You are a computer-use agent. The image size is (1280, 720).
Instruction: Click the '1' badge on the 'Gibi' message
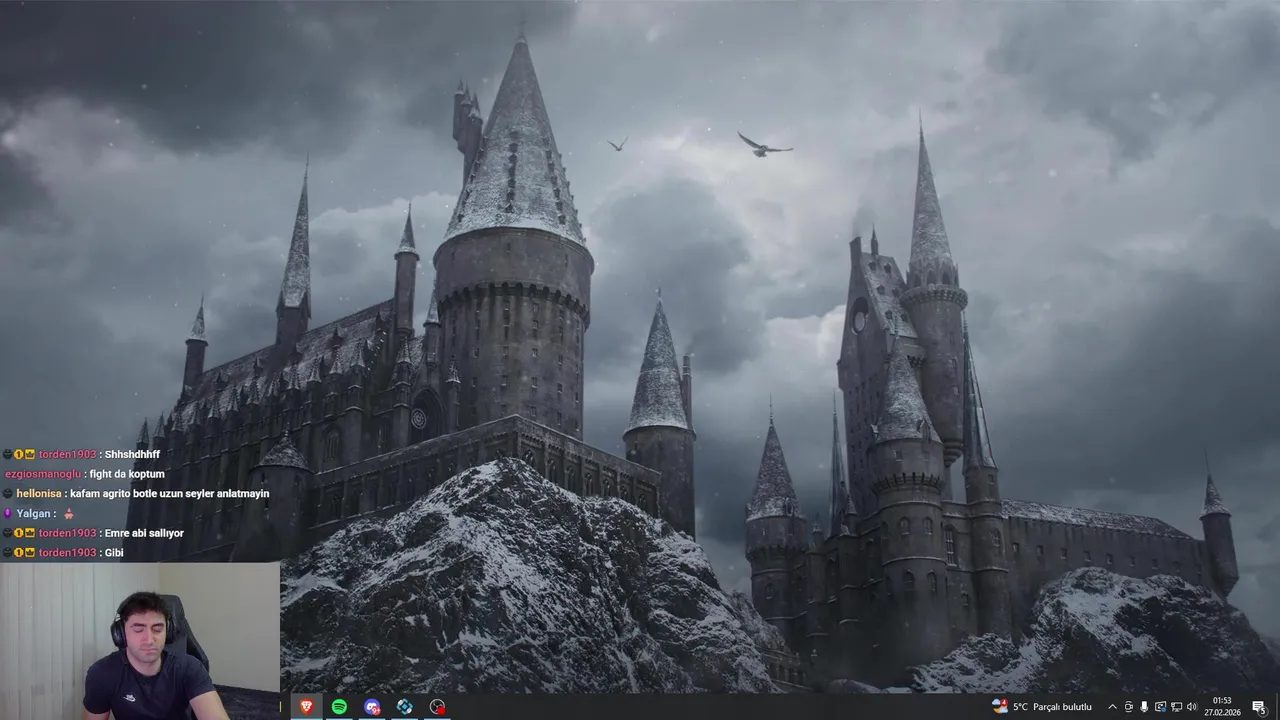point(19,553)
